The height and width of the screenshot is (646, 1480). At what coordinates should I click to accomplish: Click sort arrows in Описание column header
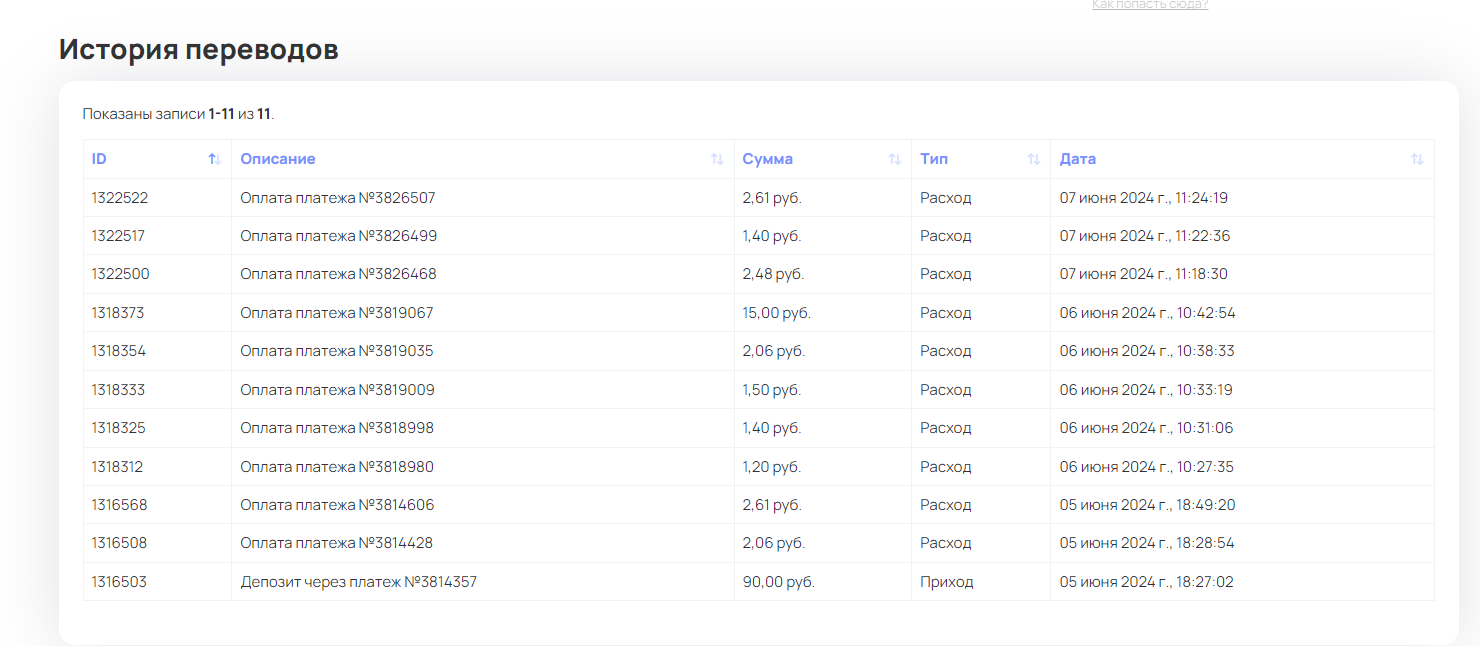point(717,159)
